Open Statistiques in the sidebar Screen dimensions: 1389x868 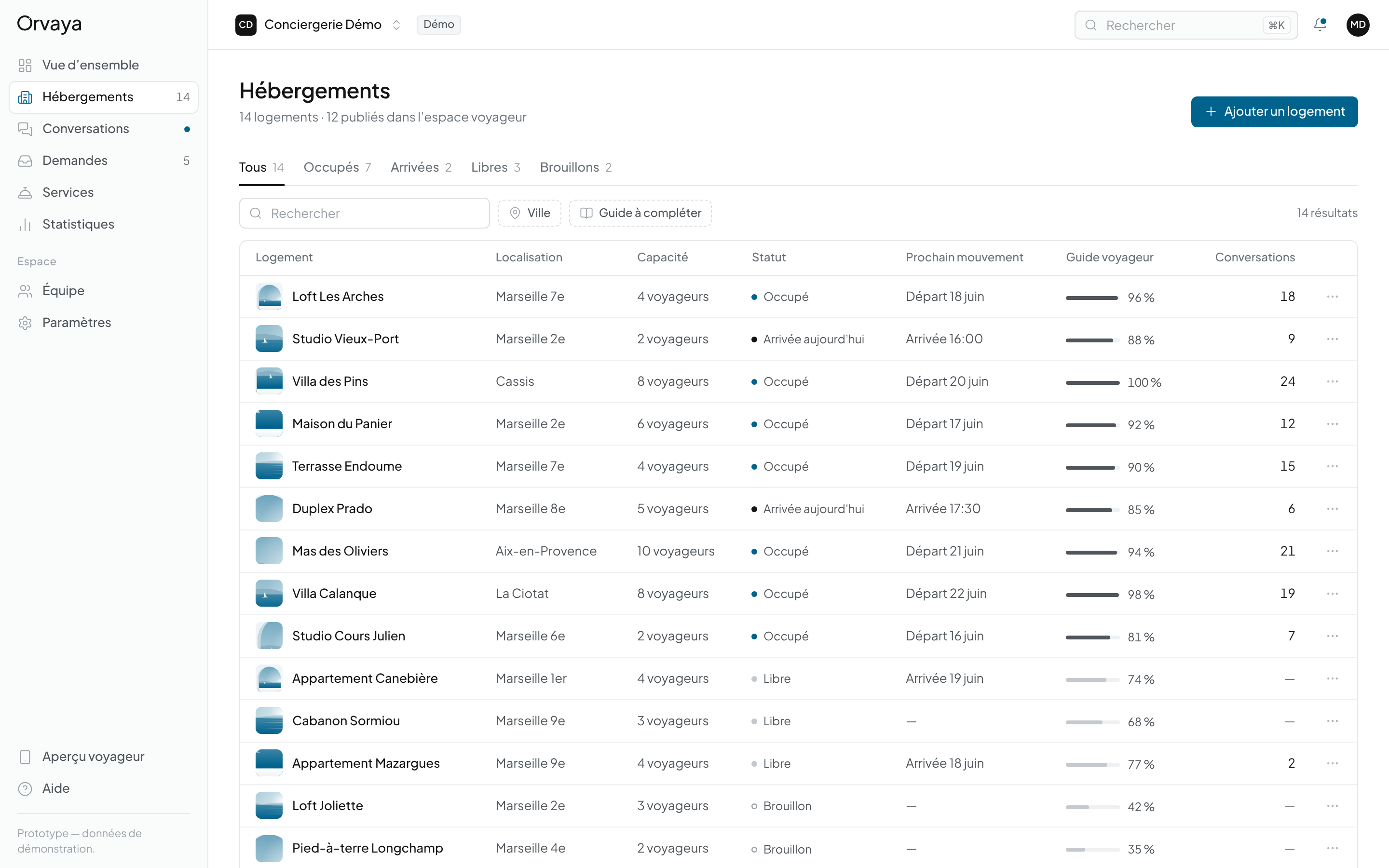[103, 224]
